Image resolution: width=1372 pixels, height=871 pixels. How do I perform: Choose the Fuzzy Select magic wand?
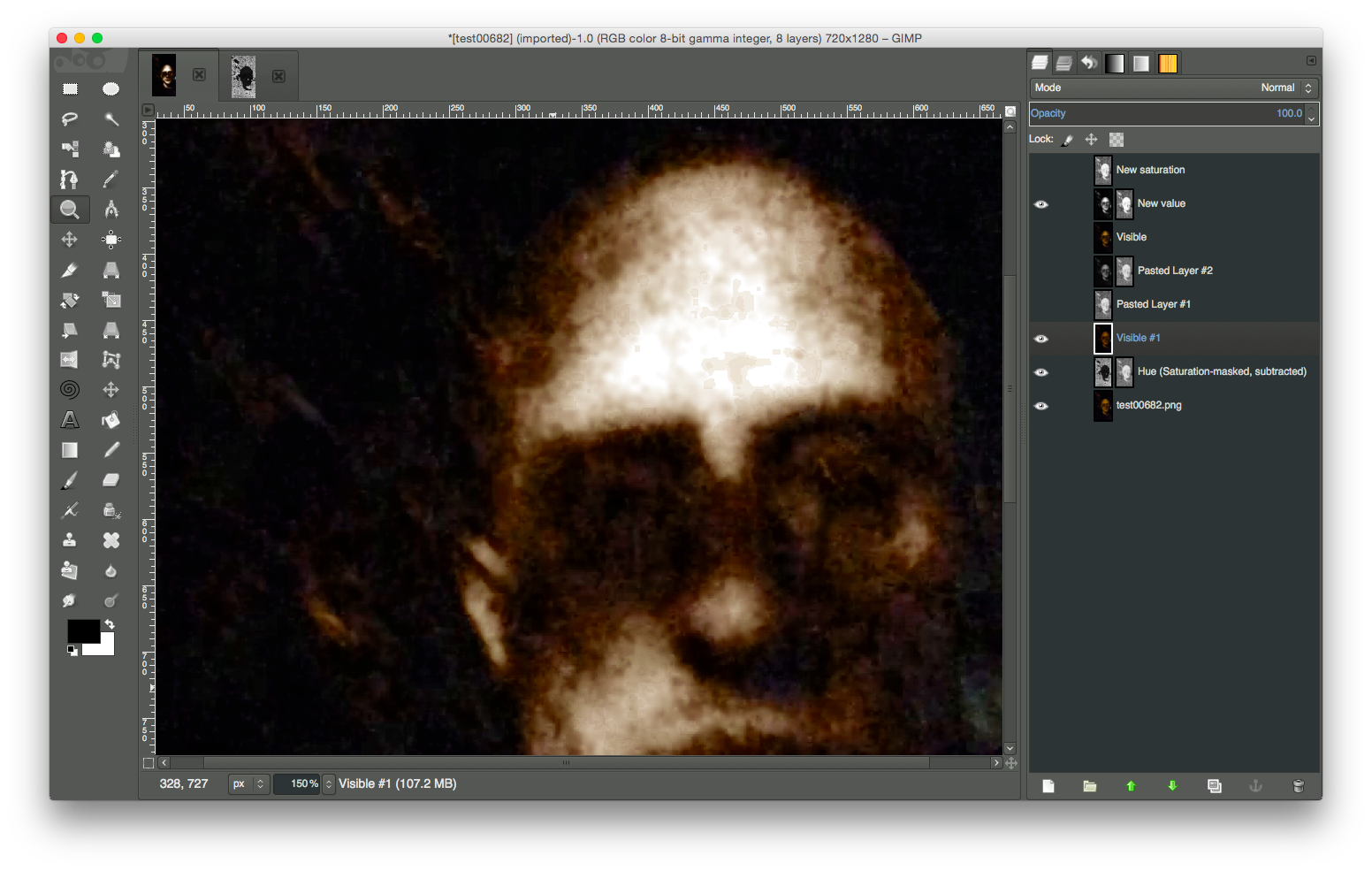(x=111, y=118)
